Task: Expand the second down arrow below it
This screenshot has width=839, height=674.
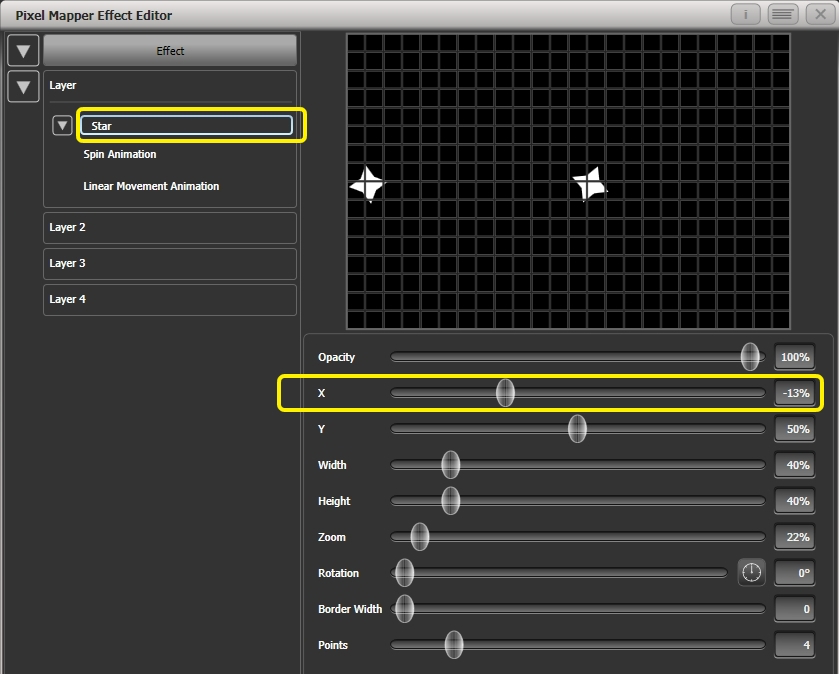Action: (x=23, y=87)
